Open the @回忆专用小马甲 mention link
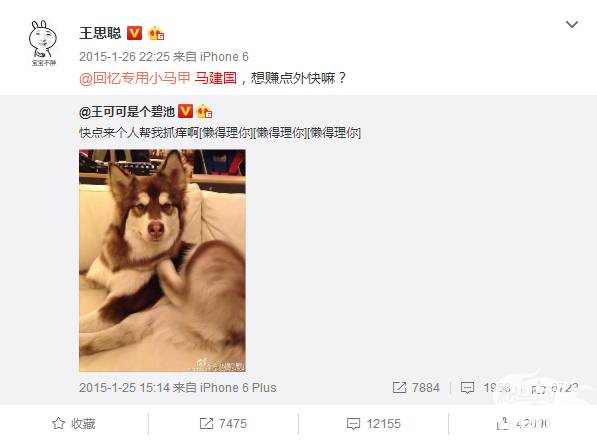597x441 pixels. pyautogui.click(x=134, y=78)
